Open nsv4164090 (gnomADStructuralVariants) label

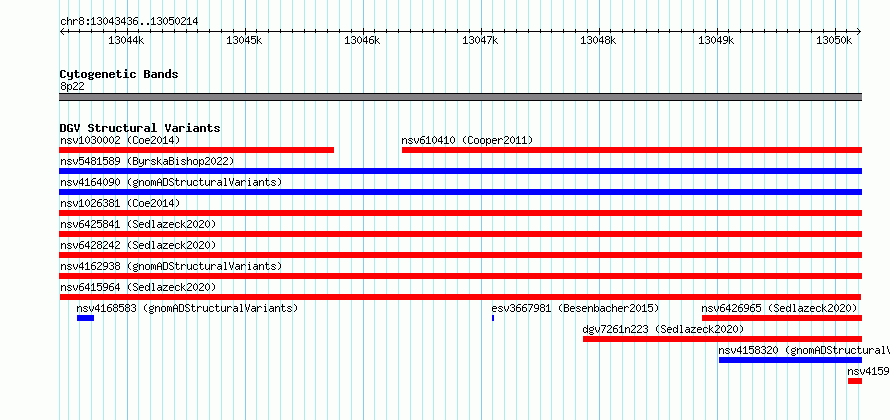click(x=171, y=182)
